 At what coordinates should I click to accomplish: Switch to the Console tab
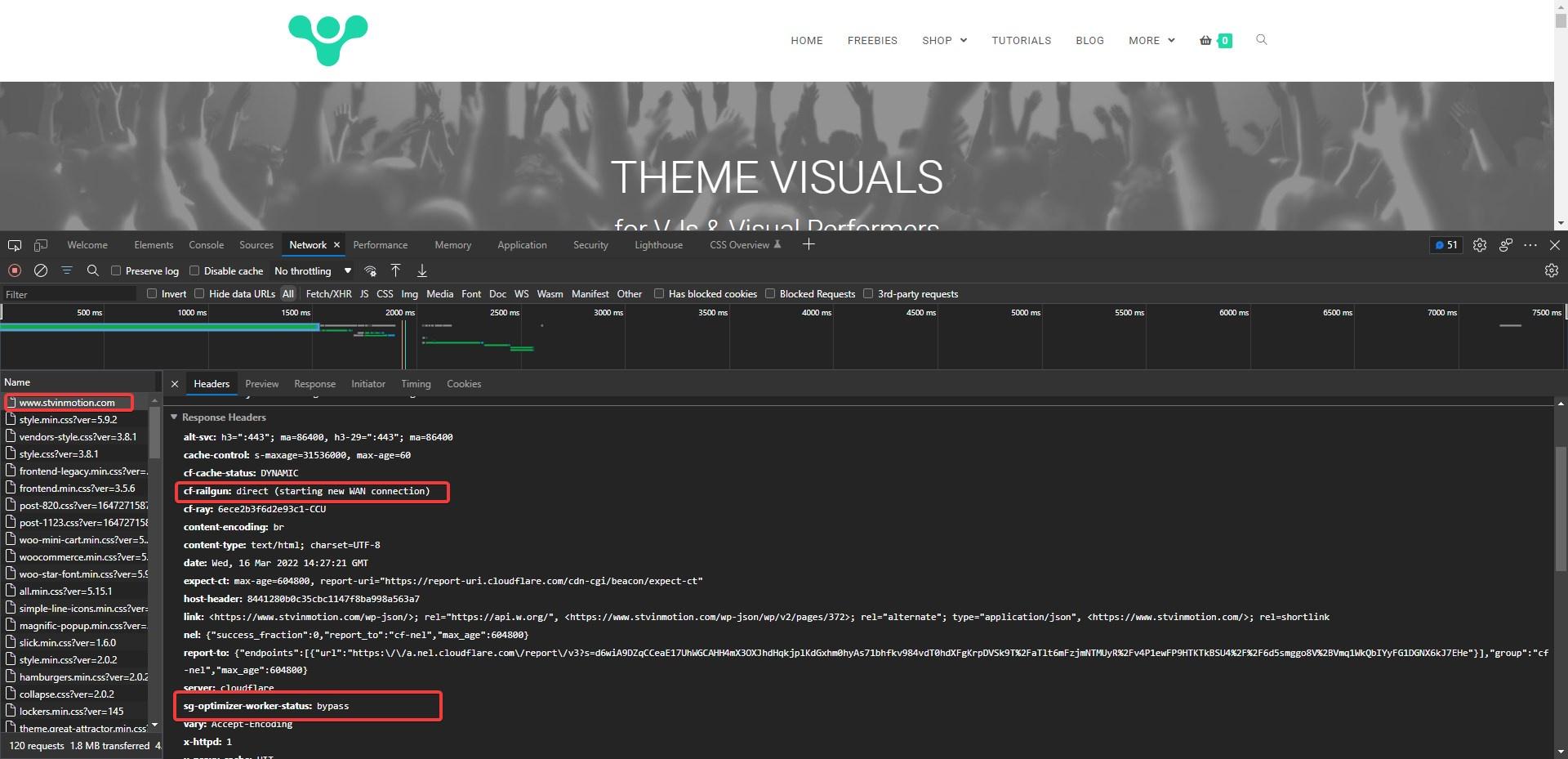(206, 245)
